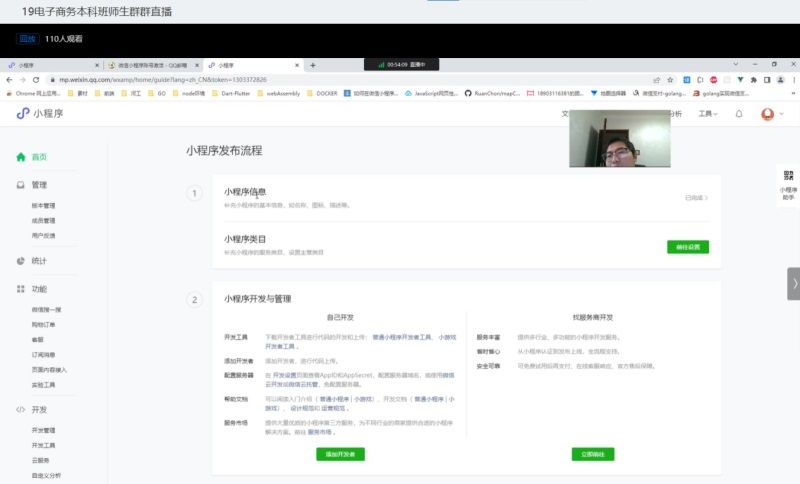Click the browser reload page icon
Image resolution: width=800 pixels, height=484 pixels.
pyautogui.click(x=36, y=79)
